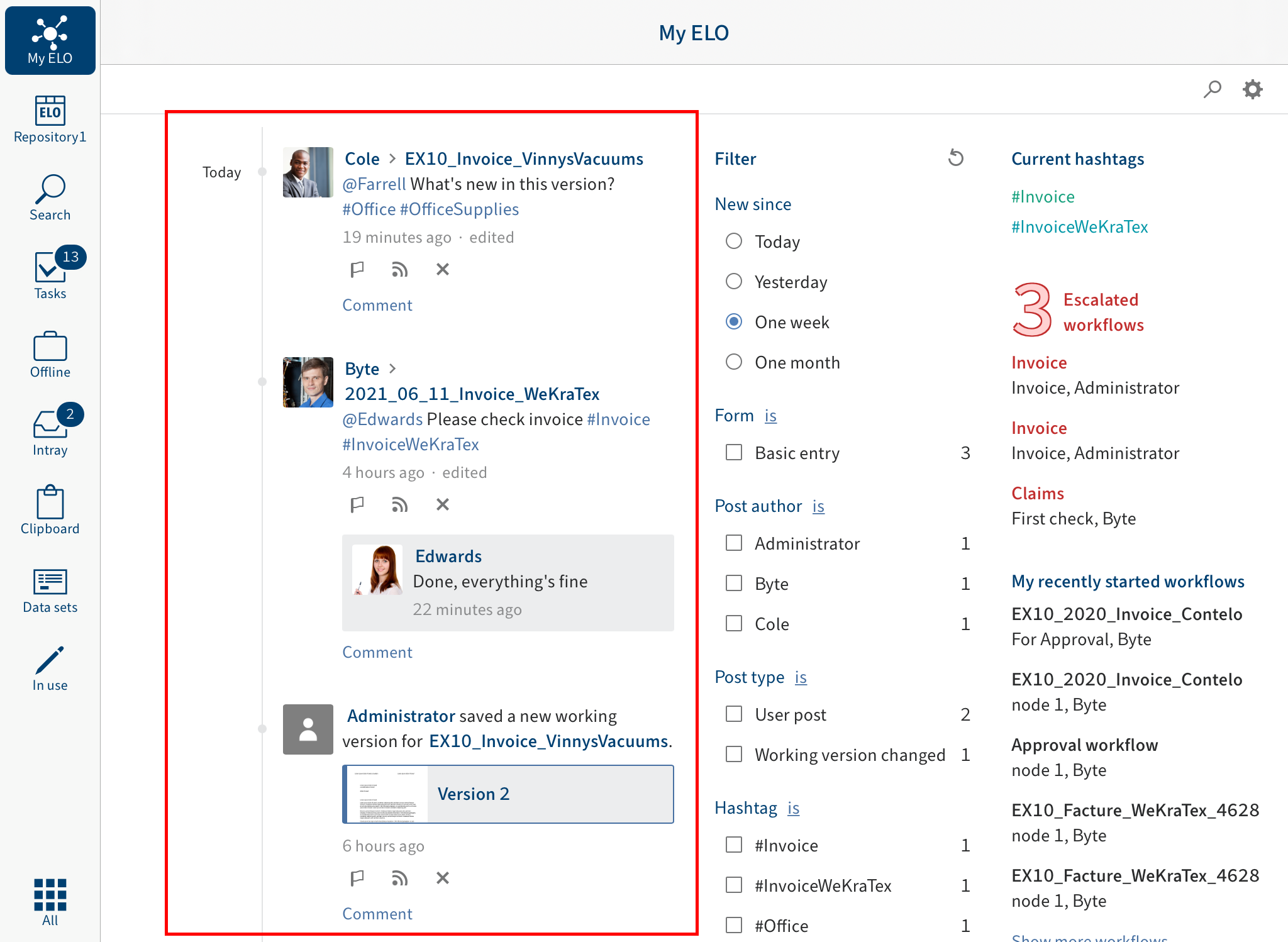1288x942 pixels.
Task: Click the Cole author name link
Action: click(x=362, y=159)
